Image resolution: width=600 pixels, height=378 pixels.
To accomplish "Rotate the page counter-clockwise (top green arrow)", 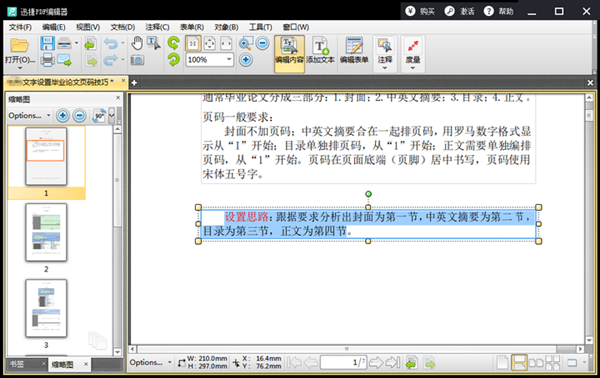I will pyautogui.click(x=174, y=43).
